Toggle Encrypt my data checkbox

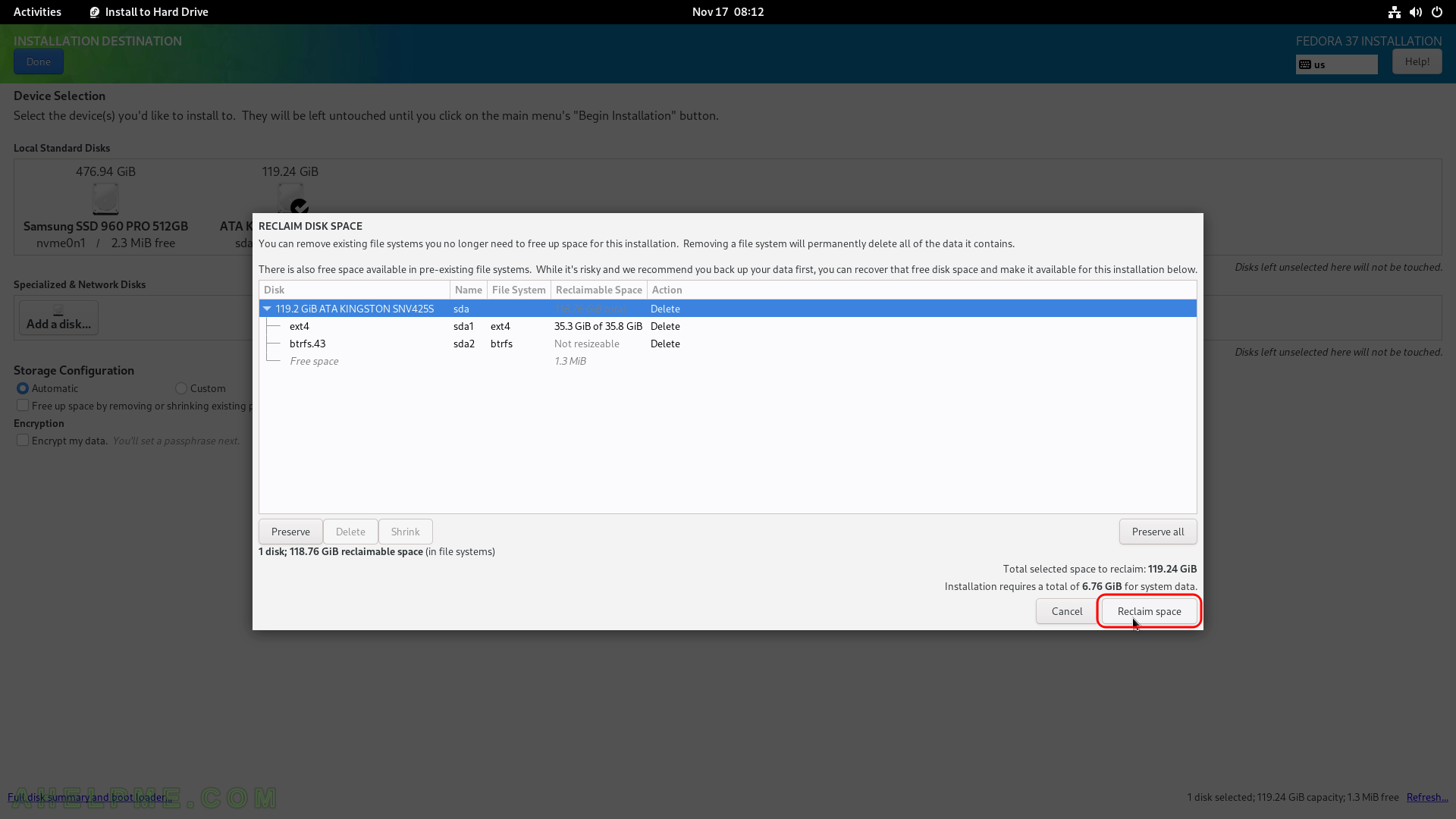[23, 441]
